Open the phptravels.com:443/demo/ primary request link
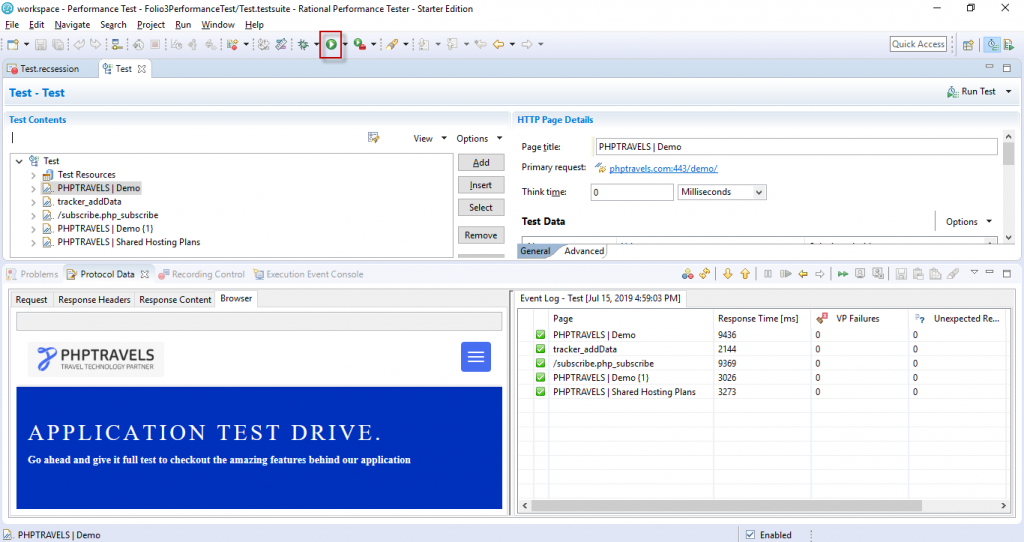 663,168
